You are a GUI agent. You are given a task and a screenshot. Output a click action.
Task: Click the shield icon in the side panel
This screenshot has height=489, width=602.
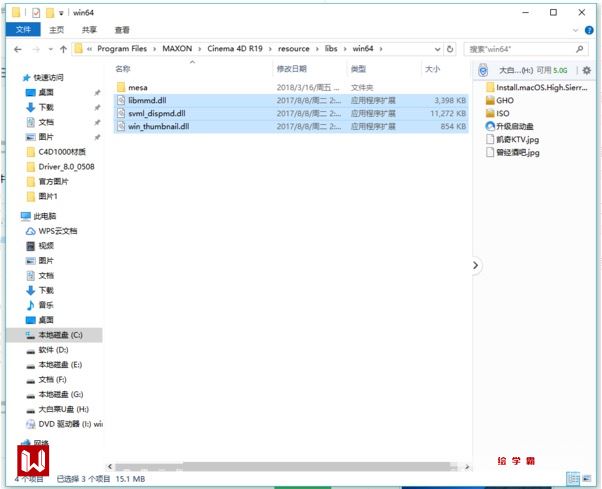483,71
